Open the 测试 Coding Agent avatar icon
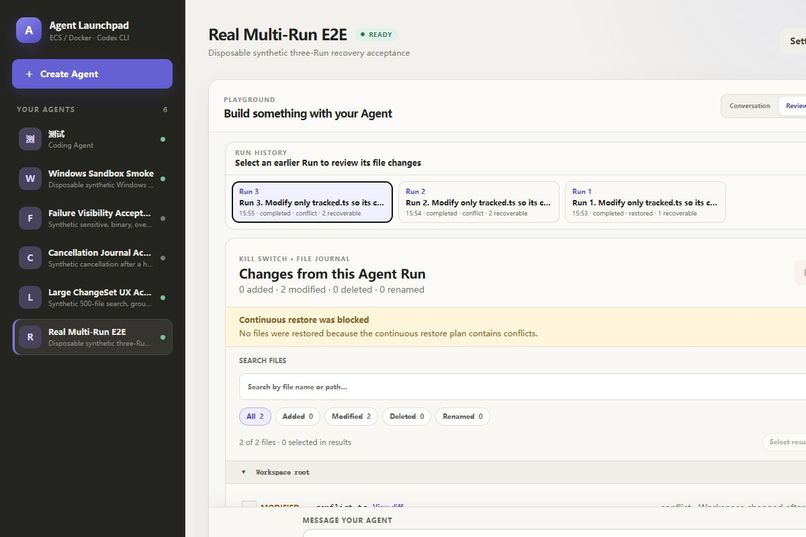The height and width of the screenshot is (537, 806). tap(30, 139)
